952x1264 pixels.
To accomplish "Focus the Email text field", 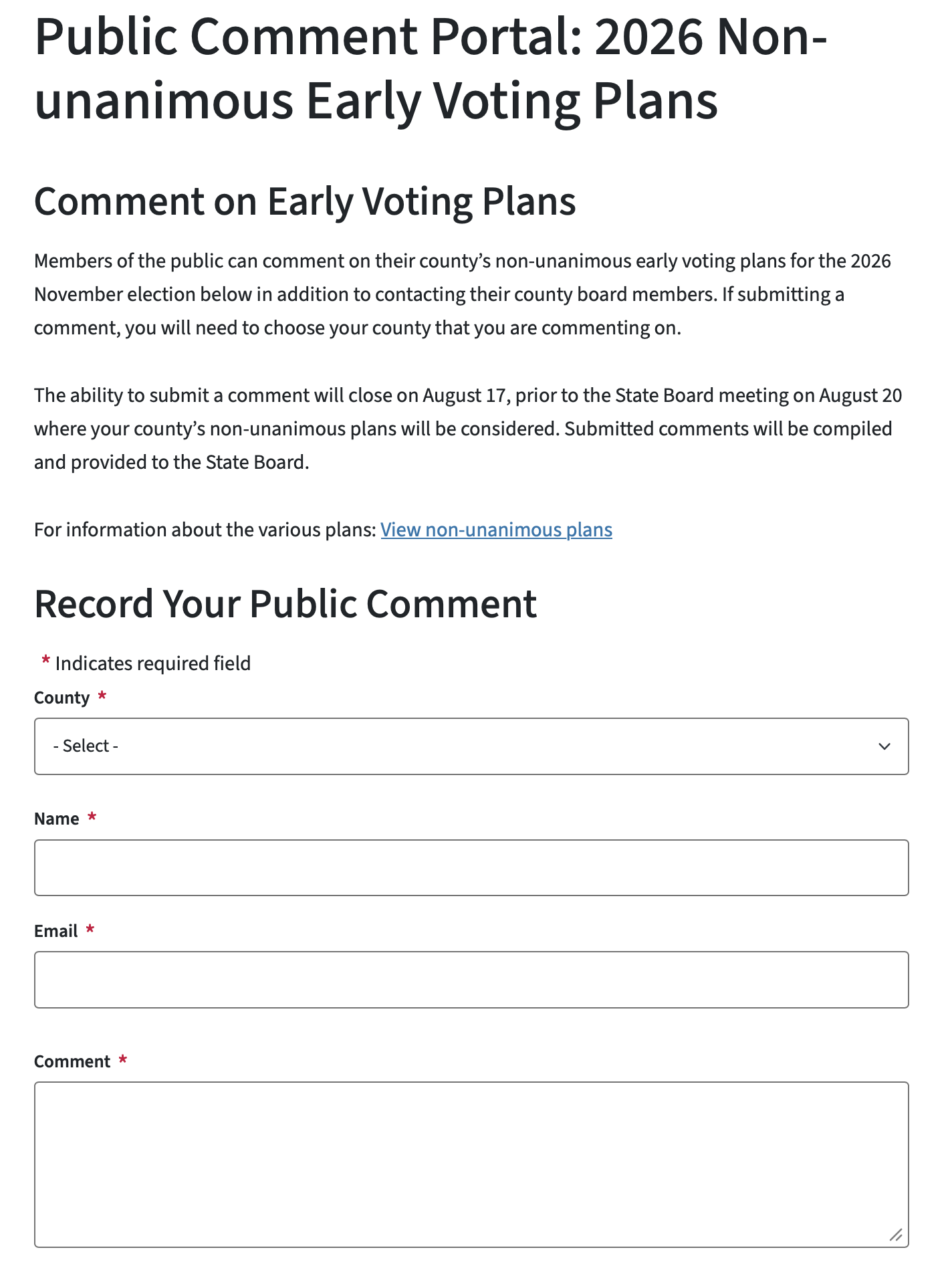I will pyautogui.click(x=471, y=980).
